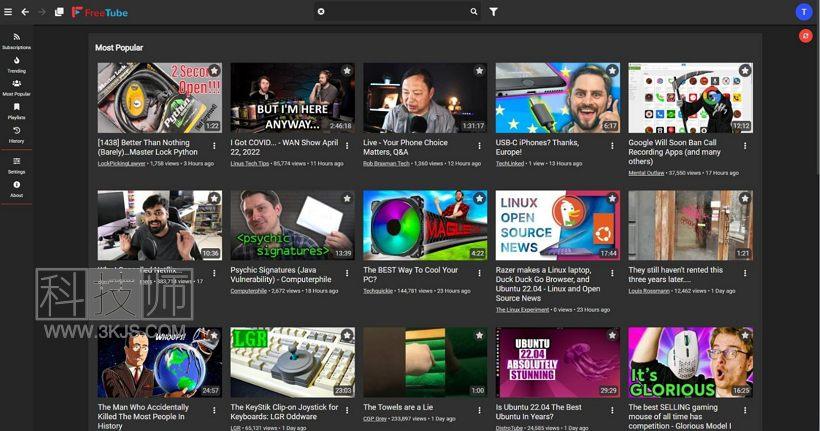Open title The Man Who Accidentally Killed
This screenshot has width=820, height=431.
[143, 416]
